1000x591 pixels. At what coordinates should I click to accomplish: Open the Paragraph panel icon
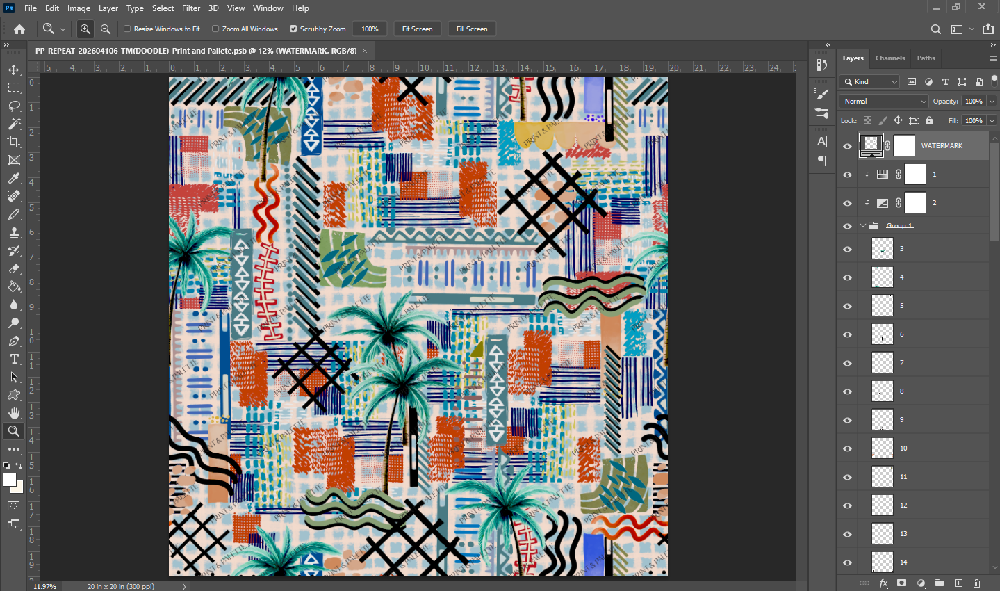point(822,160)
